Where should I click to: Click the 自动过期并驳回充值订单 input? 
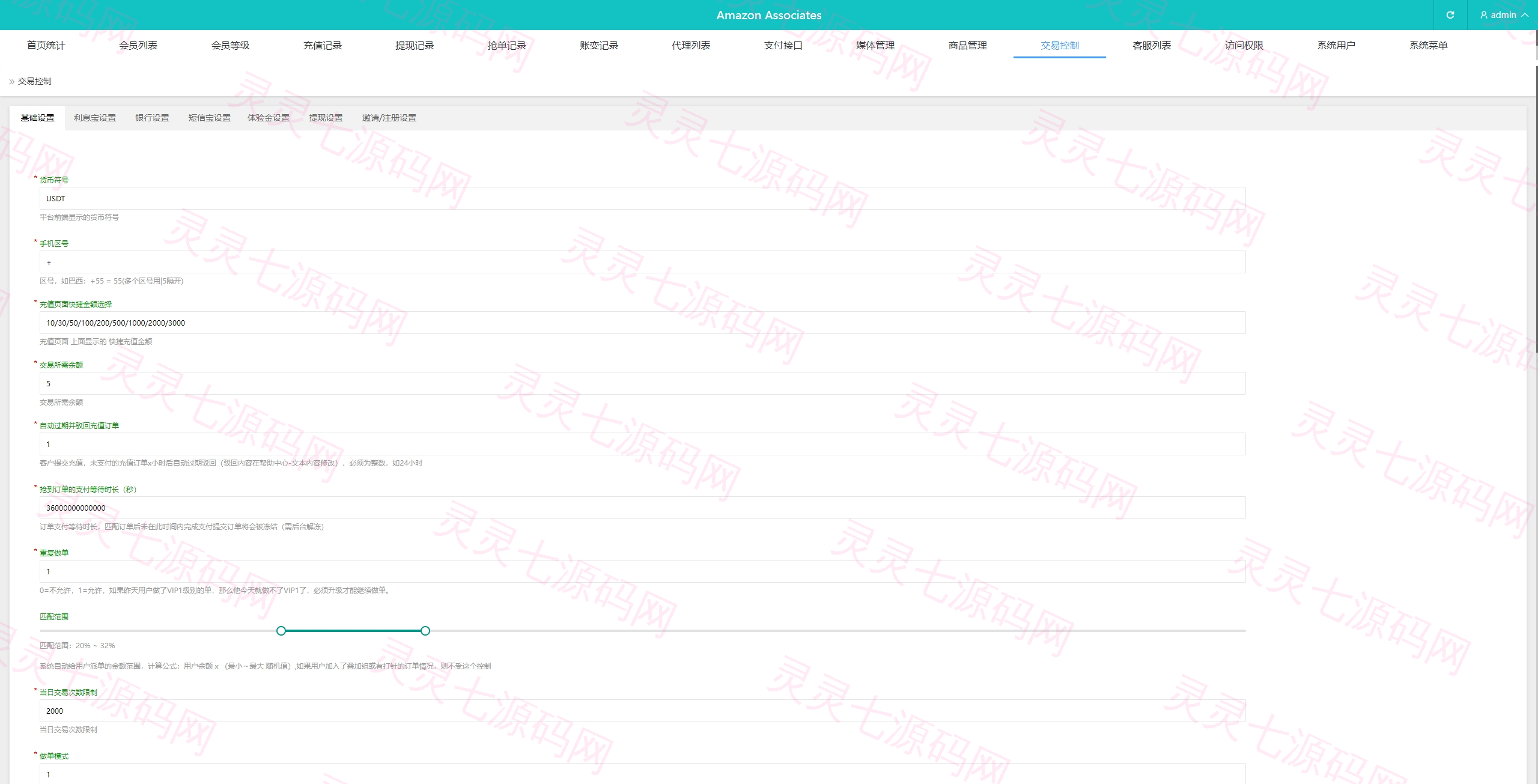643,444
